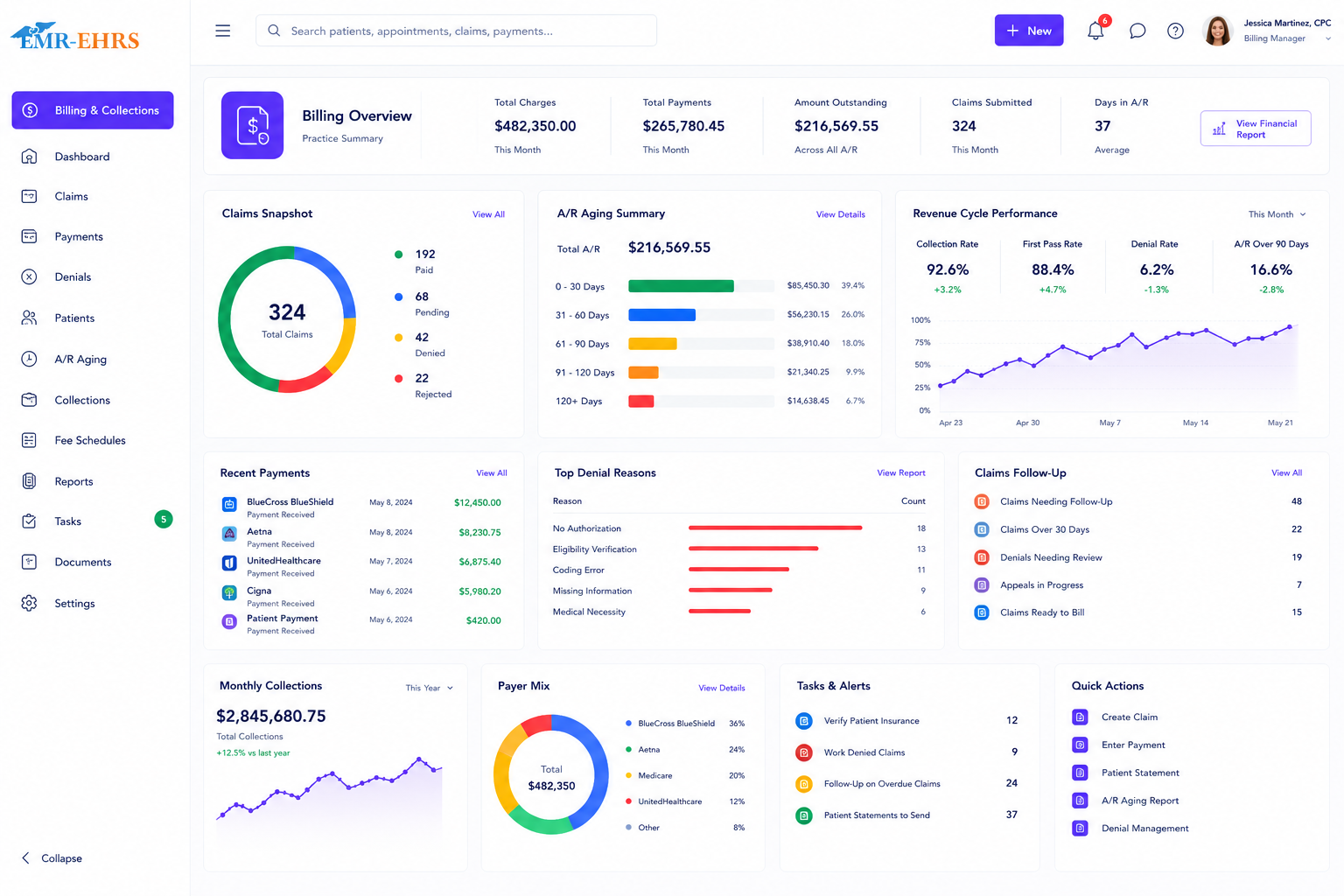Viewport: 1344px width, 896px height.
Task: Click Claims Ready to Bill row text
Action: pos(1042,612)
